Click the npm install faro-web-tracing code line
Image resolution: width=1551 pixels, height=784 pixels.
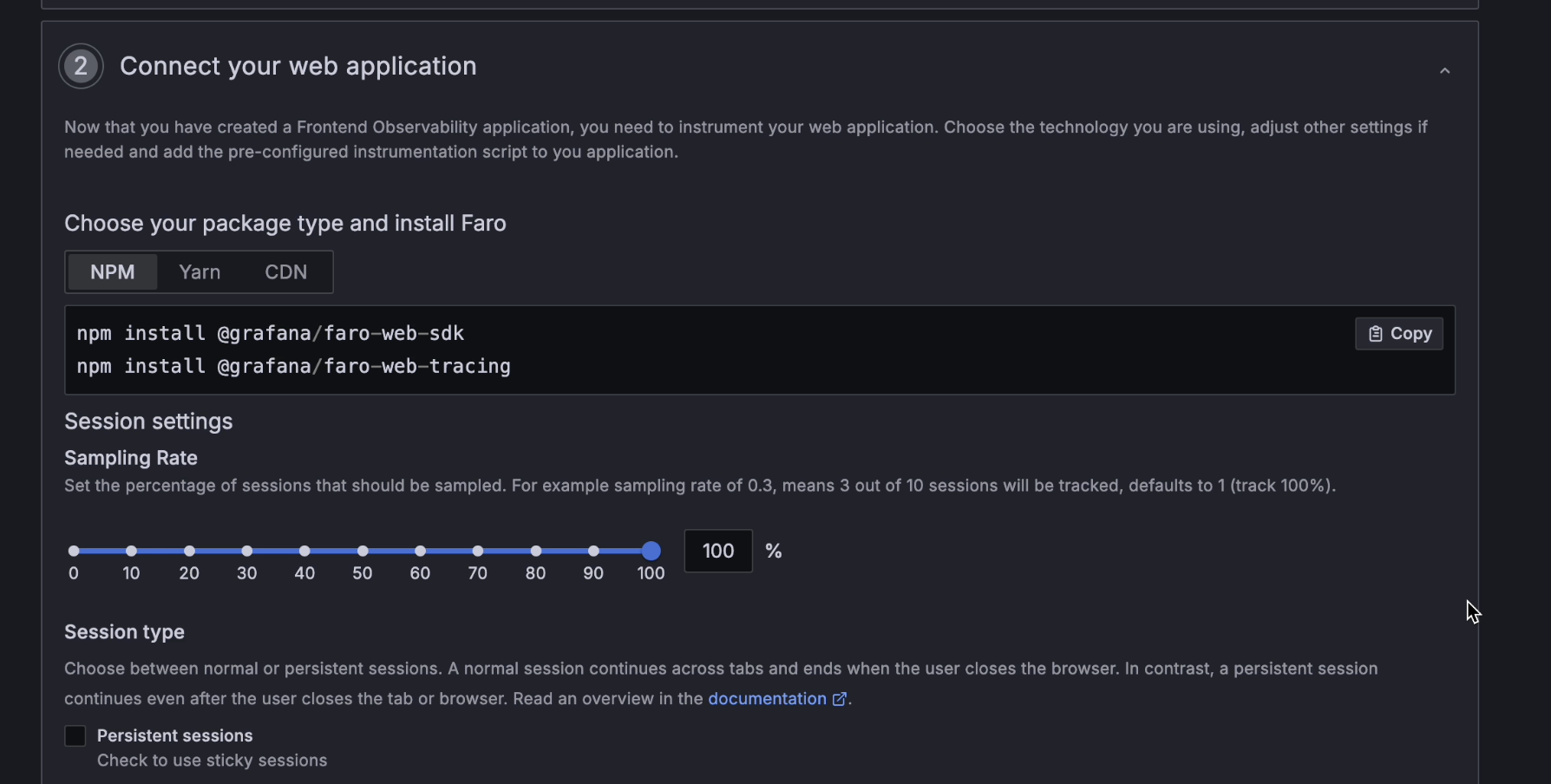(293, 367)
